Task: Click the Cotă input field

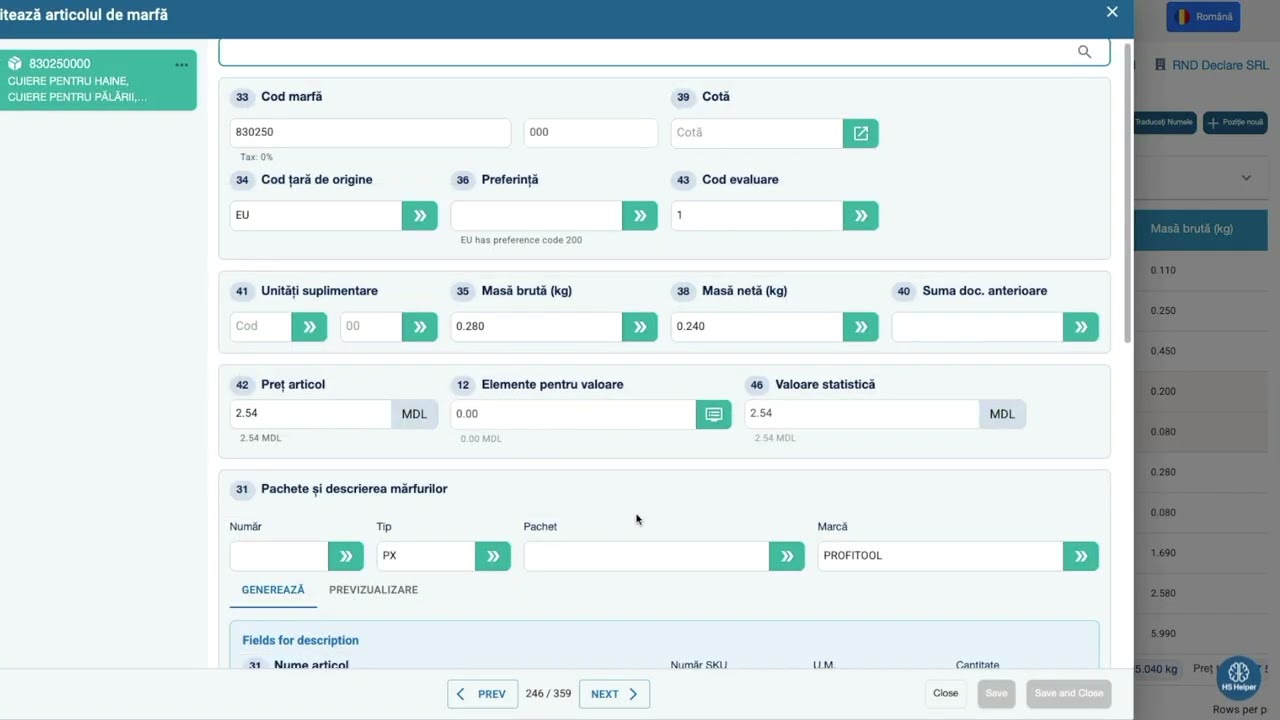Action: pyautogui.click(x=757, y=133)
